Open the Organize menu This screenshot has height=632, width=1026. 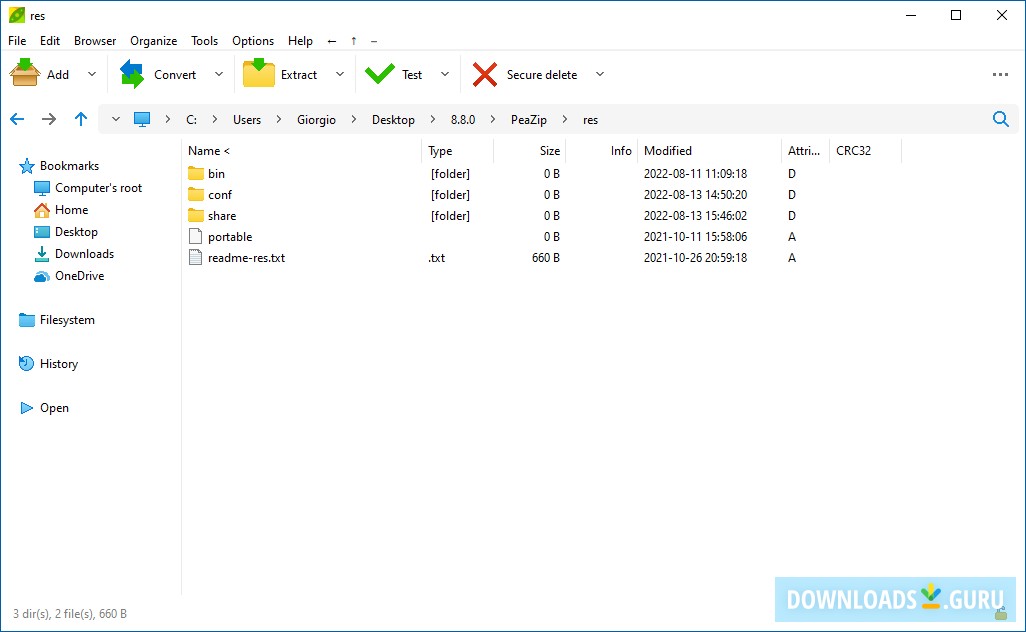(154, 41)
